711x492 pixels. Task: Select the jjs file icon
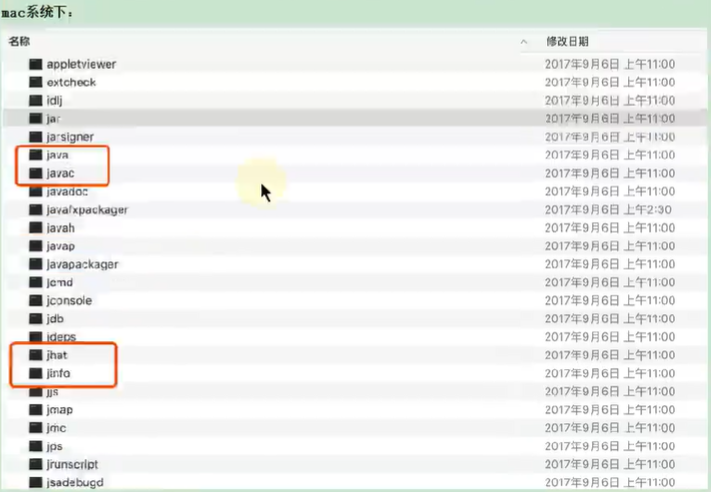36,391
